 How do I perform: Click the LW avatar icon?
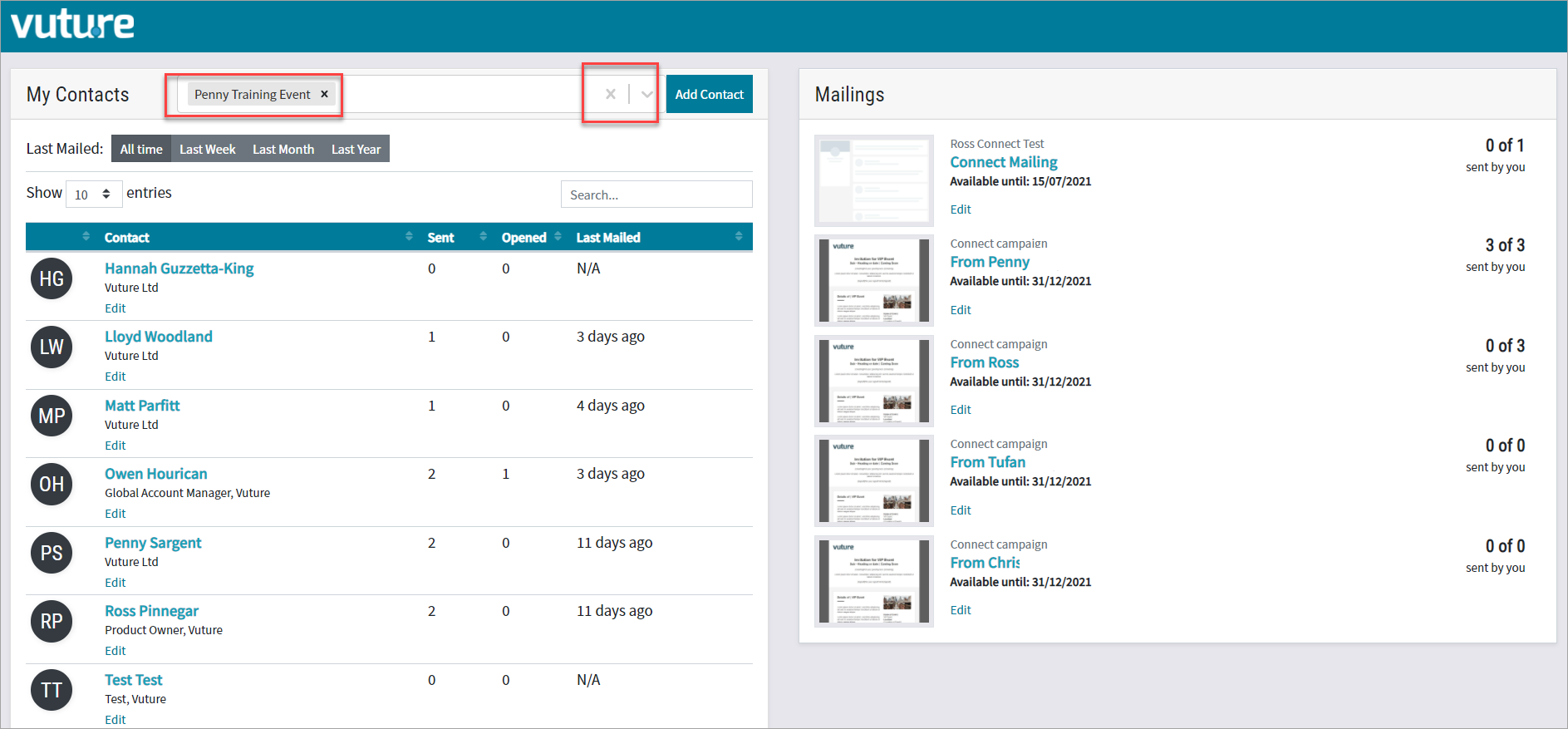[52, 347]
